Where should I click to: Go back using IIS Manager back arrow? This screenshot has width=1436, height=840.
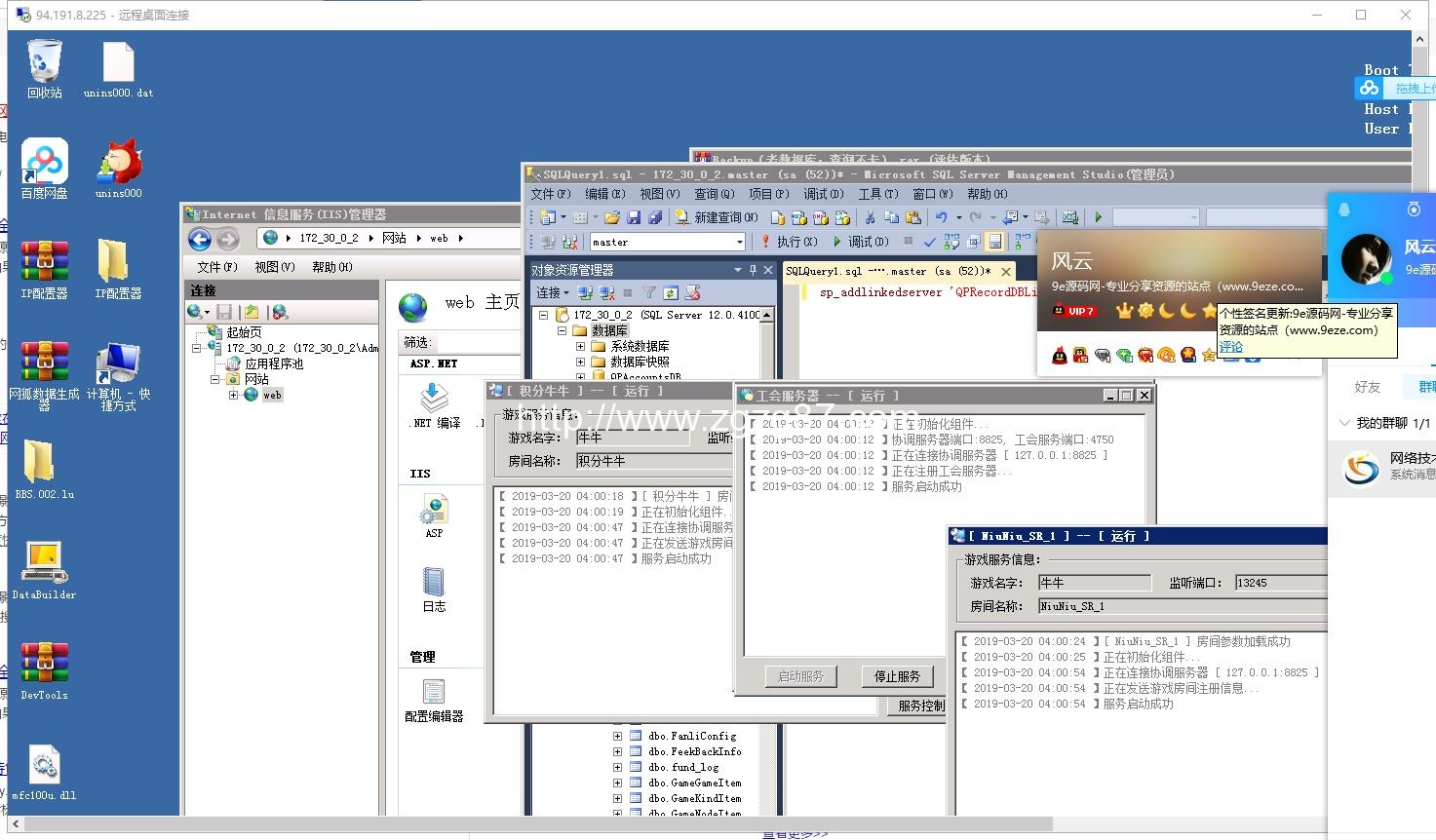(200, 239)
